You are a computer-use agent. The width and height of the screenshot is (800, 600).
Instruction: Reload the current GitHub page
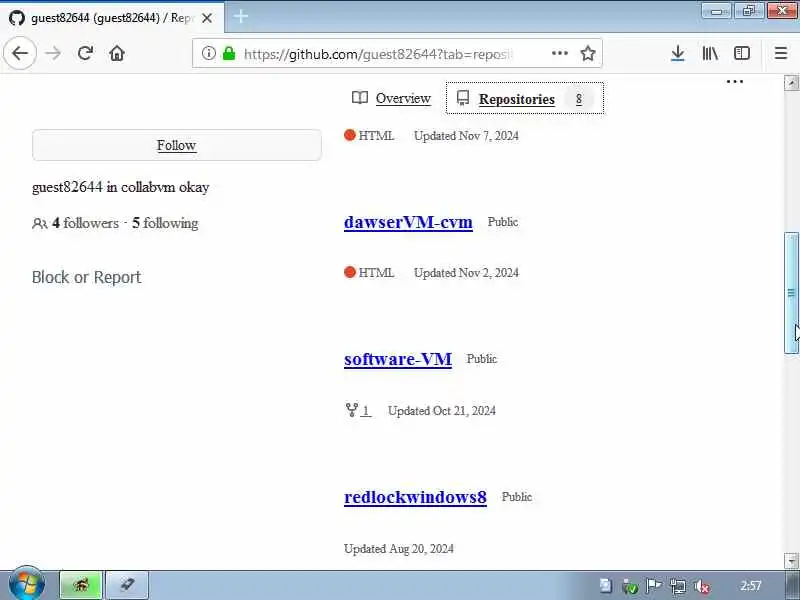tap(85, 53)
